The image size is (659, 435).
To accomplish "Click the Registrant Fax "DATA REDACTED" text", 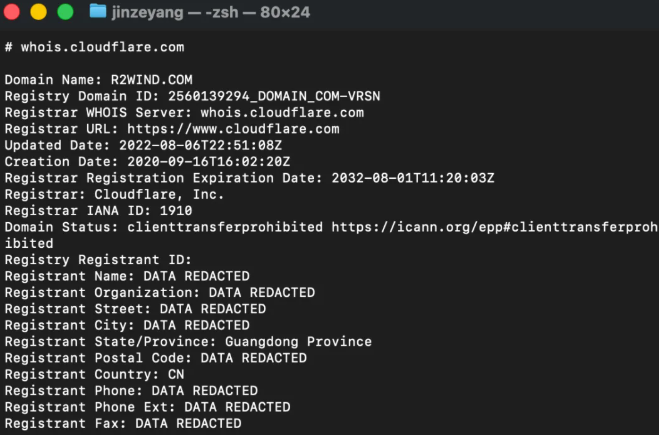I will (x=188, y=423).
